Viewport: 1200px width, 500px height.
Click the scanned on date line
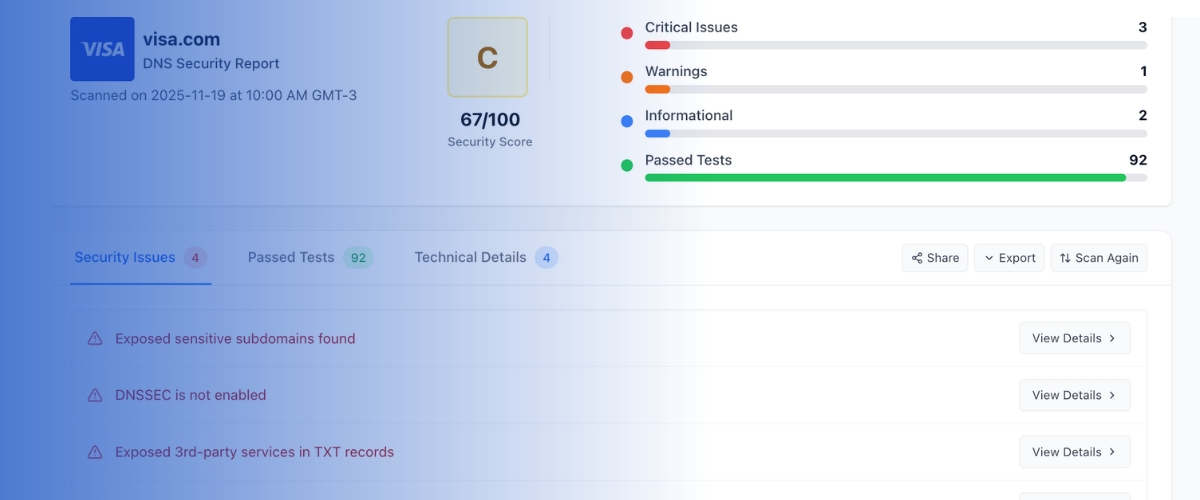(x=213, y=96)
